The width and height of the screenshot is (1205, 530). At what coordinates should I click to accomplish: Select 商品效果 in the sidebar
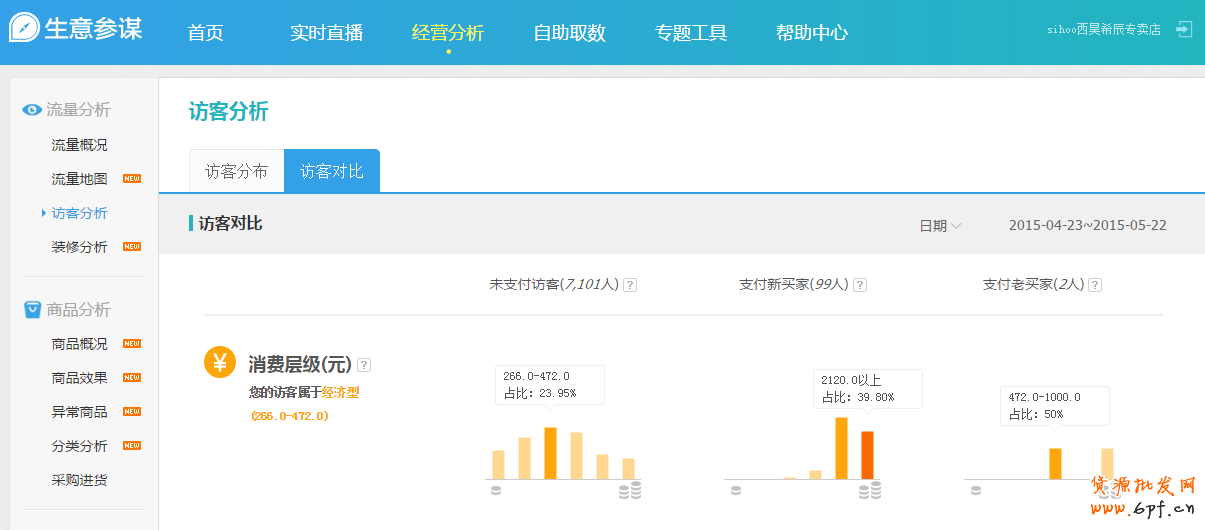pyautogui.click(x=79, y=378)
